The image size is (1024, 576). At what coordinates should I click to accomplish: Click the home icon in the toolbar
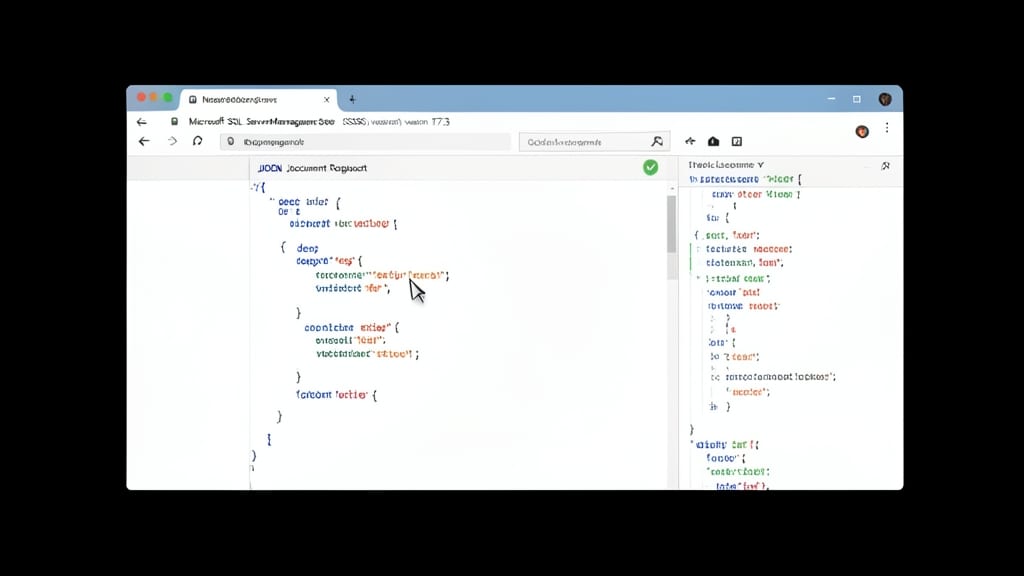tap(713, 141)
